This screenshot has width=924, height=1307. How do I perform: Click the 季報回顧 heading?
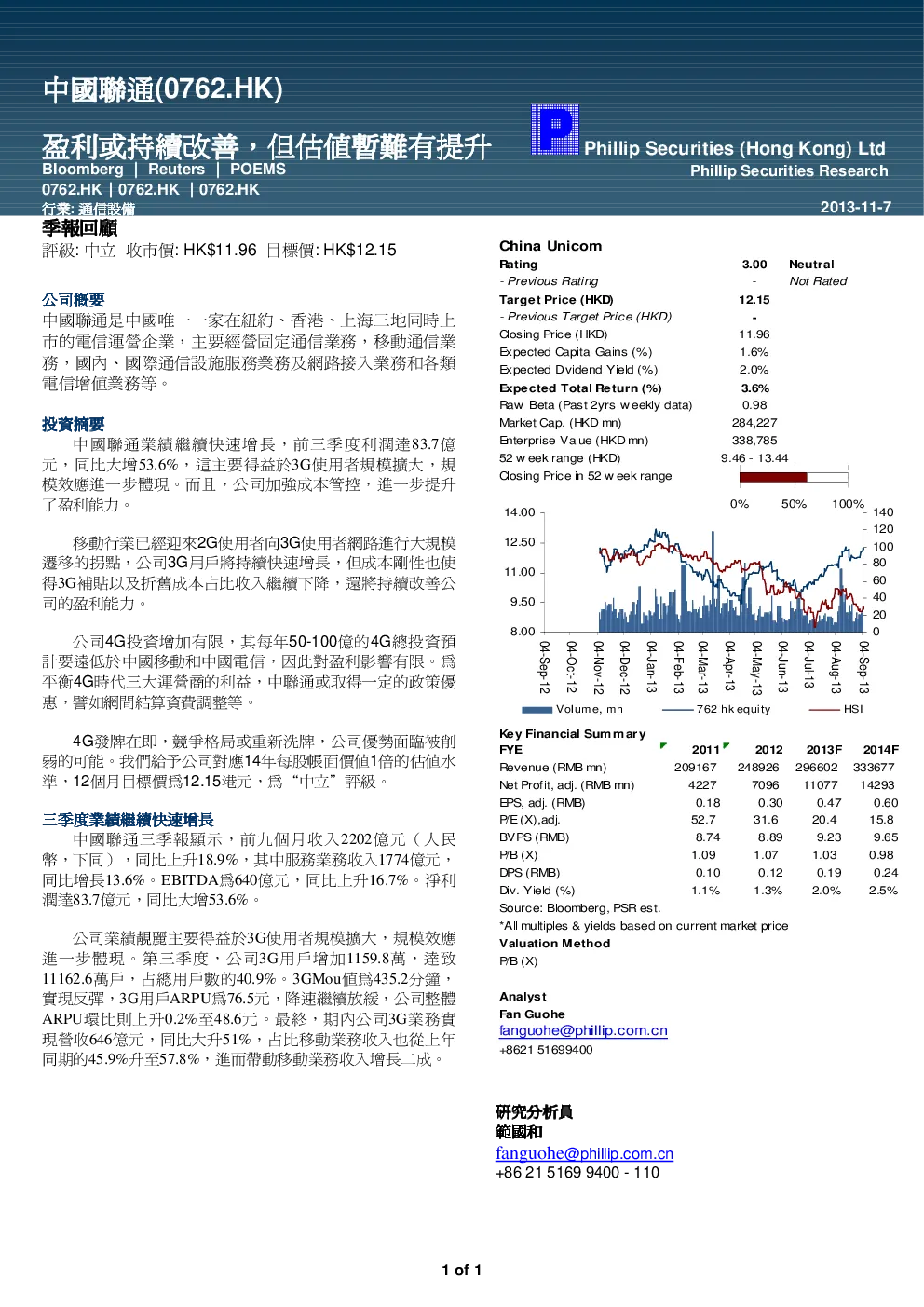(80, 227)
